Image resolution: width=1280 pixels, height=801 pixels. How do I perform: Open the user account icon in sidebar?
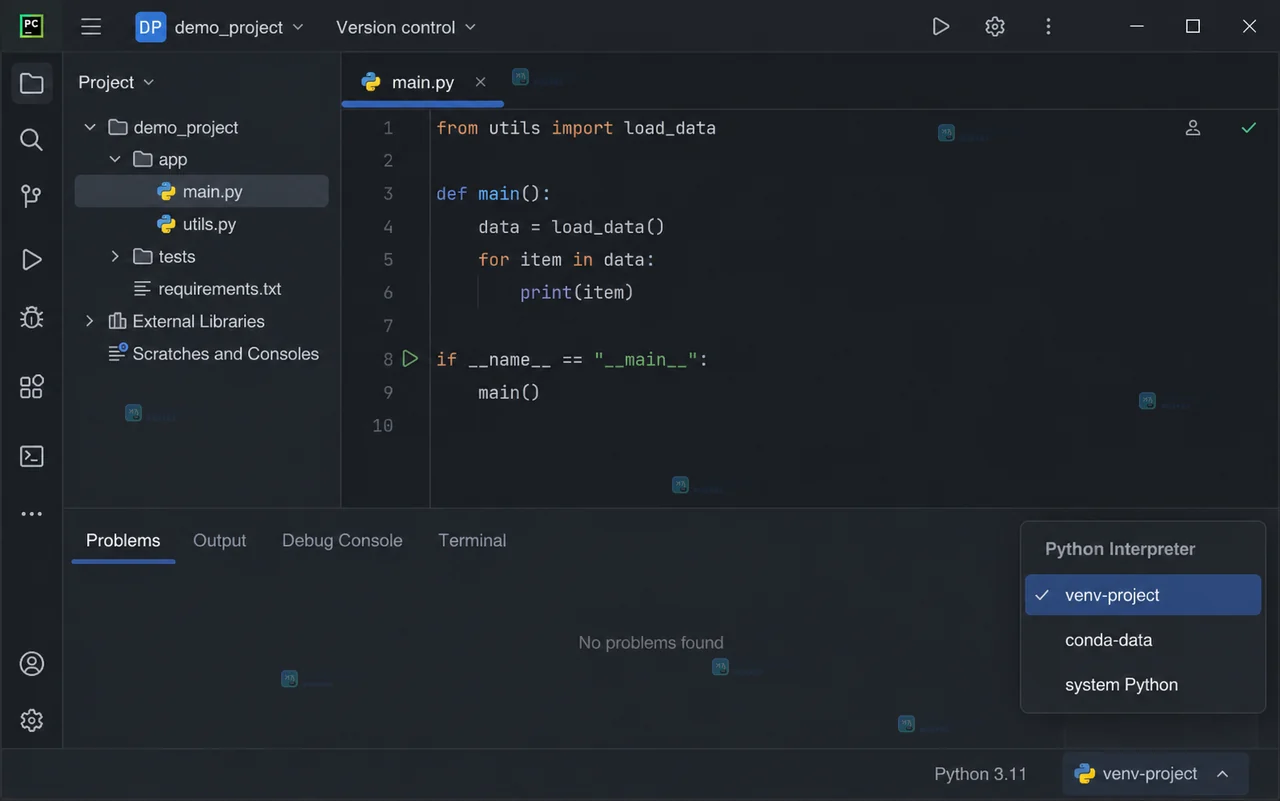[x=32, y=664]
